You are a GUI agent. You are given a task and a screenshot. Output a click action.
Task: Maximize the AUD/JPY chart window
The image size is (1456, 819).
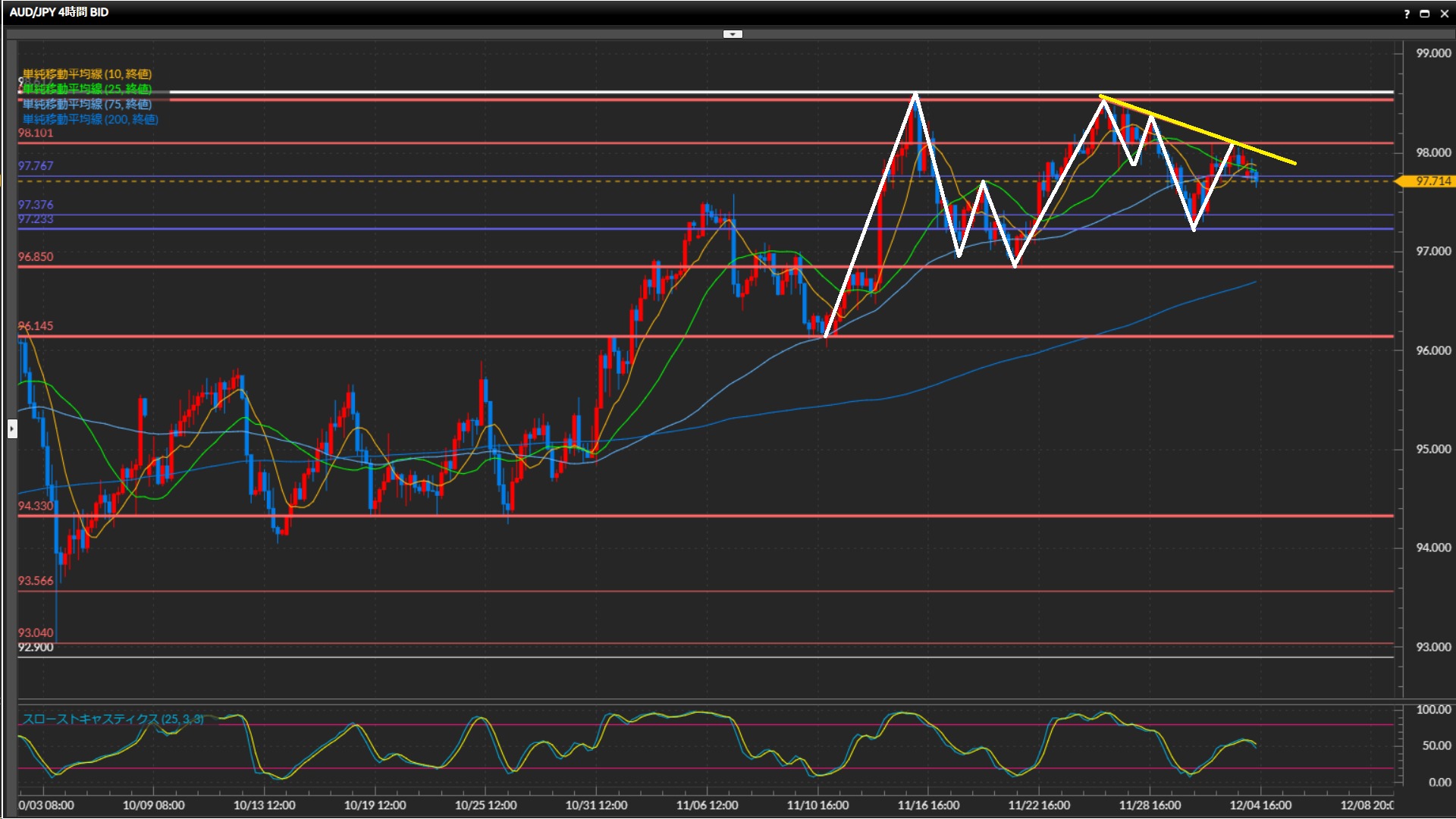[1424, 14]
